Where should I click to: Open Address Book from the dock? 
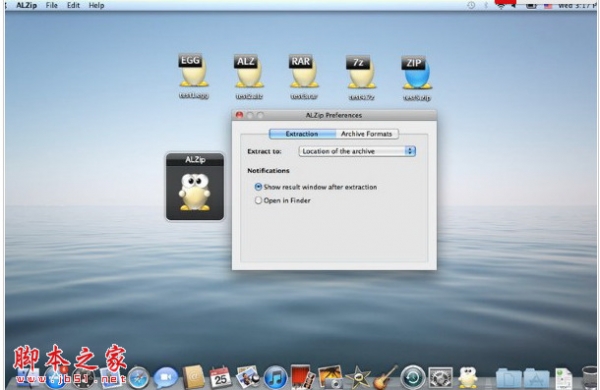(193, 377)
